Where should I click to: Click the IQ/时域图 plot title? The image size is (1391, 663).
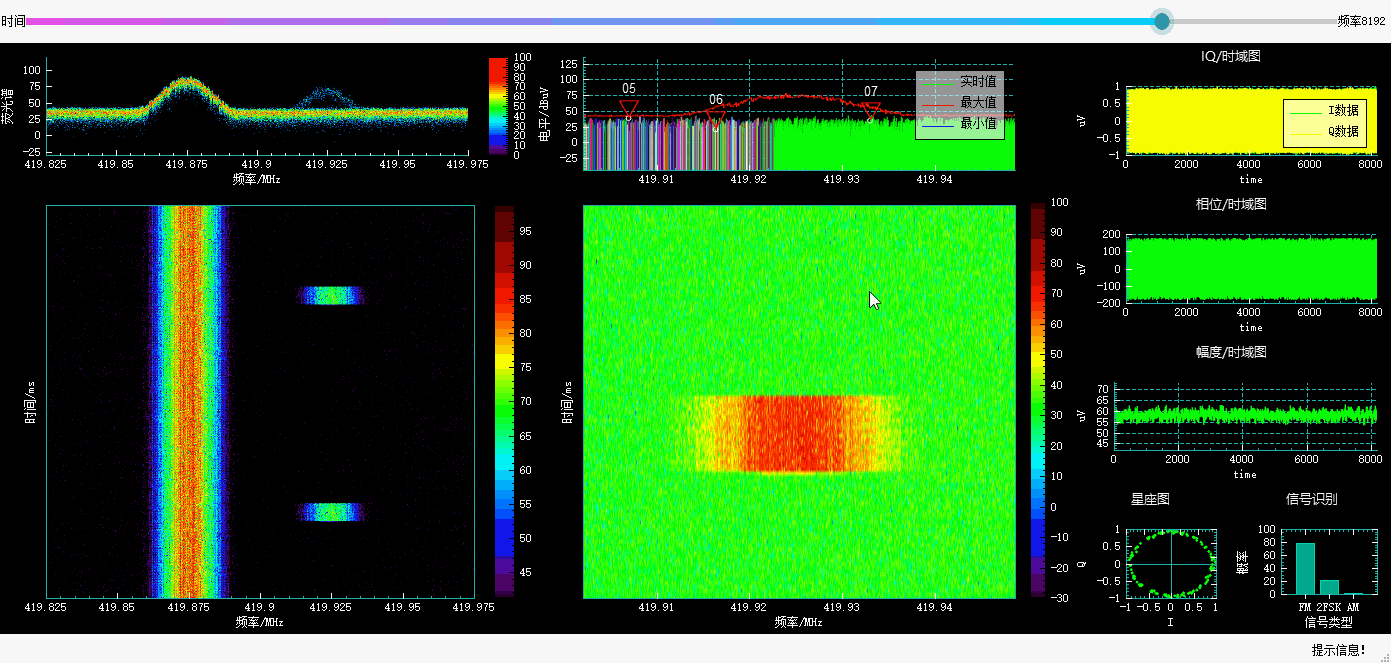pos(1231,56)
